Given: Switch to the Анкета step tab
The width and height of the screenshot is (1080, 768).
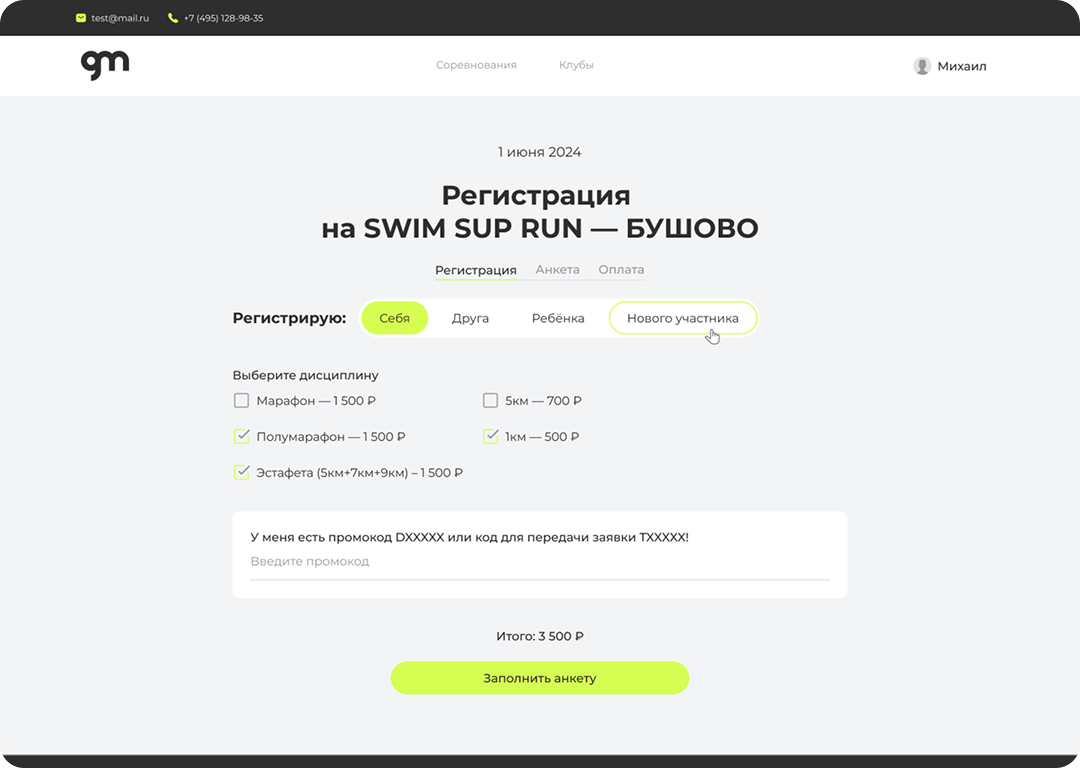Looking at the screenshot, I should point(557,270).
